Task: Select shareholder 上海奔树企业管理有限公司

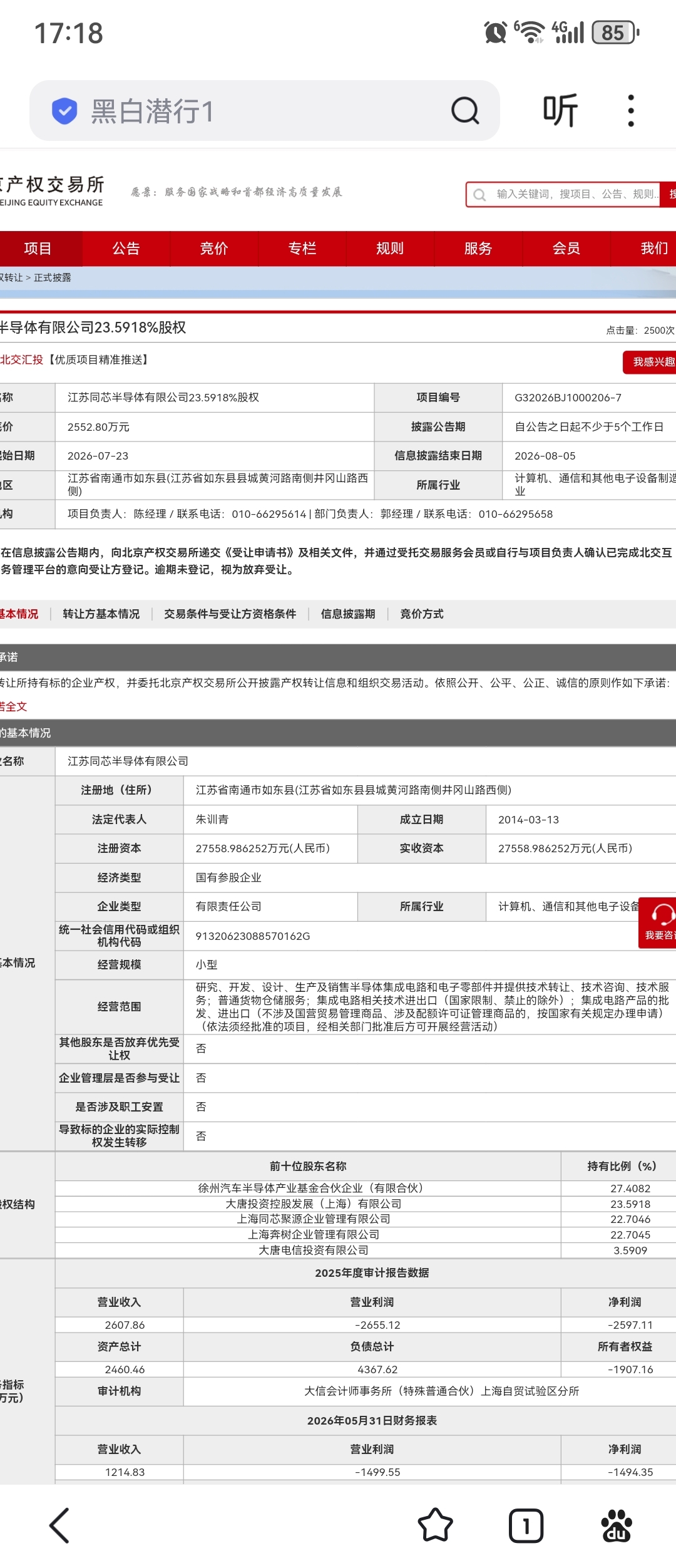Action: 314,1234
